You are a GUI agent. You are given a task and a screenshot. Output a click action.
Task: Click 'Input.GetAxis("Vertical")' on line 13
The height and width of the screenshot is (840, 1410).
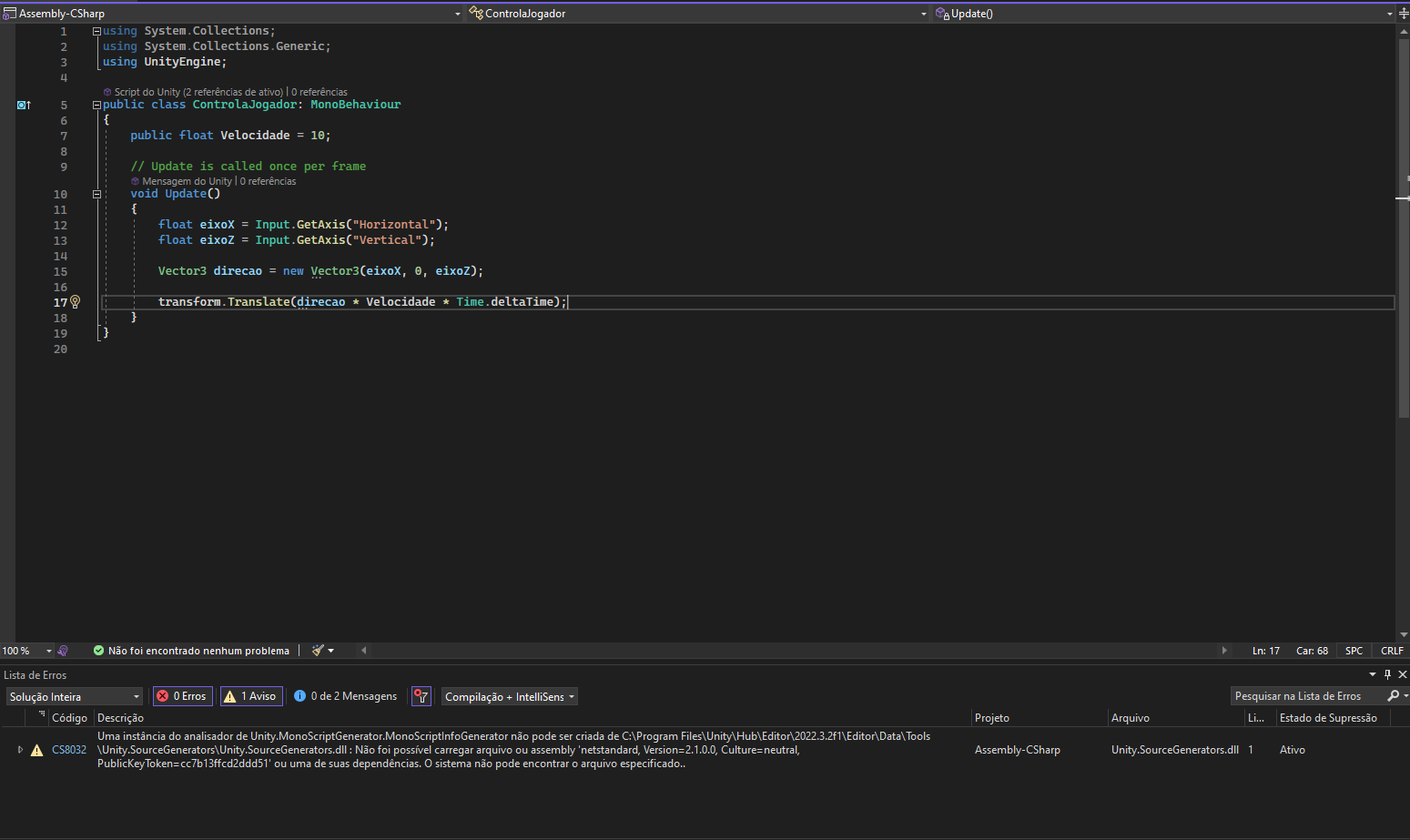pos(341,240)
